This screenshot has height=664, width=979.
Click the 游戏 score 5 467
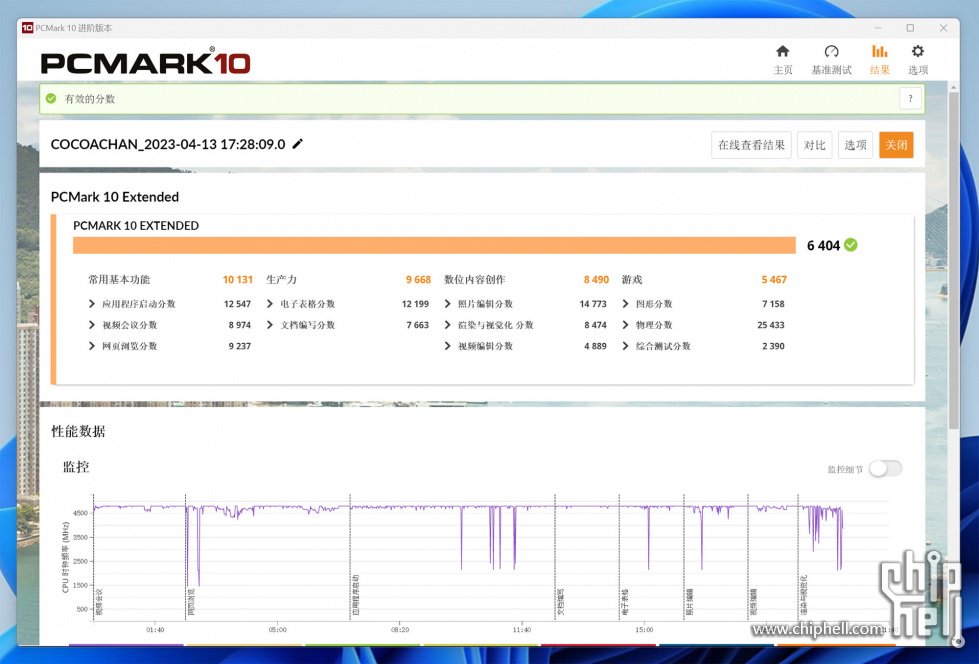pyautogui.click(x=774, y=280)
